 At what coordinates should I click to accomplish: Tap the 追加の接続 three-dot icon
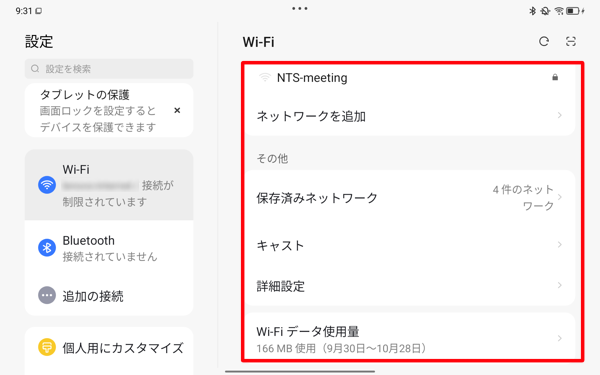[x=47, y=295]
